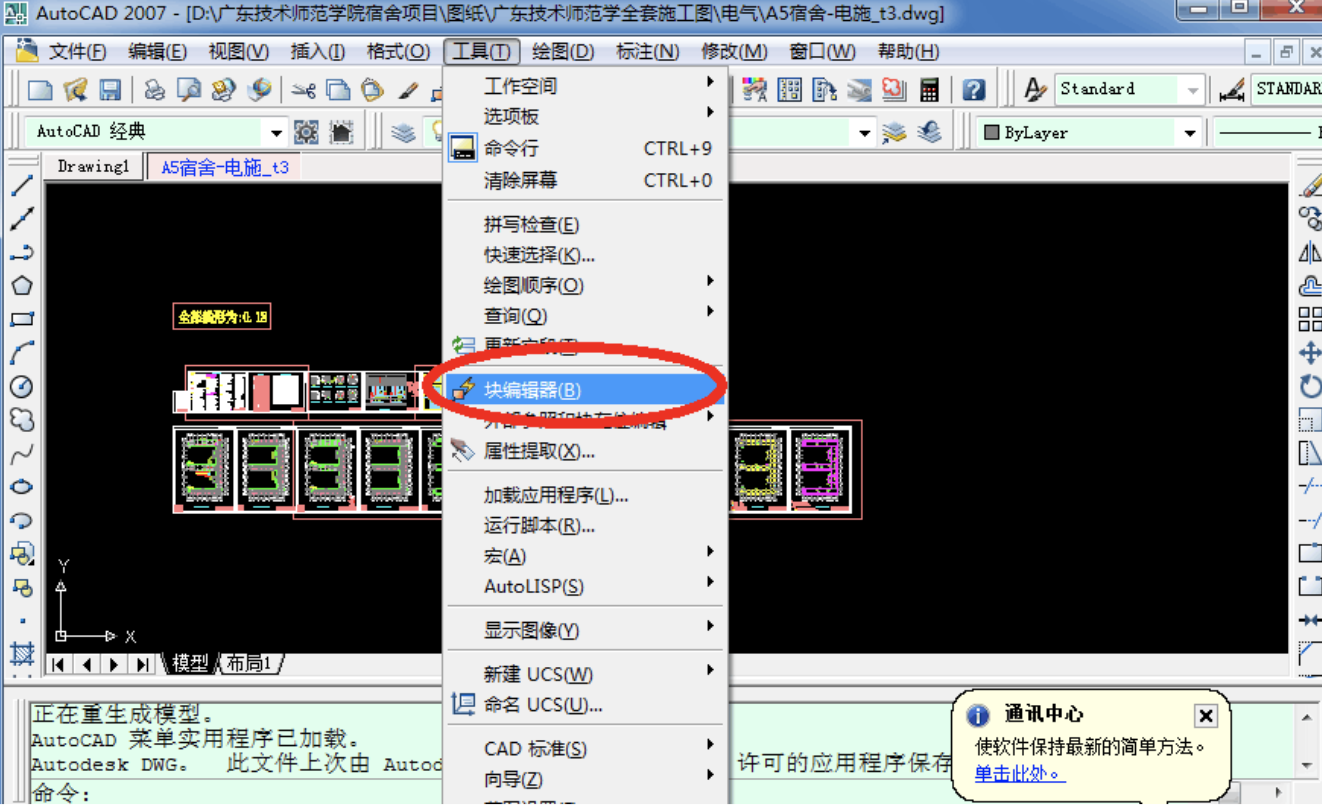Expand the ByLayer color dropdown
This screenshot has height=808, width=1322.
coord(1190,132)
